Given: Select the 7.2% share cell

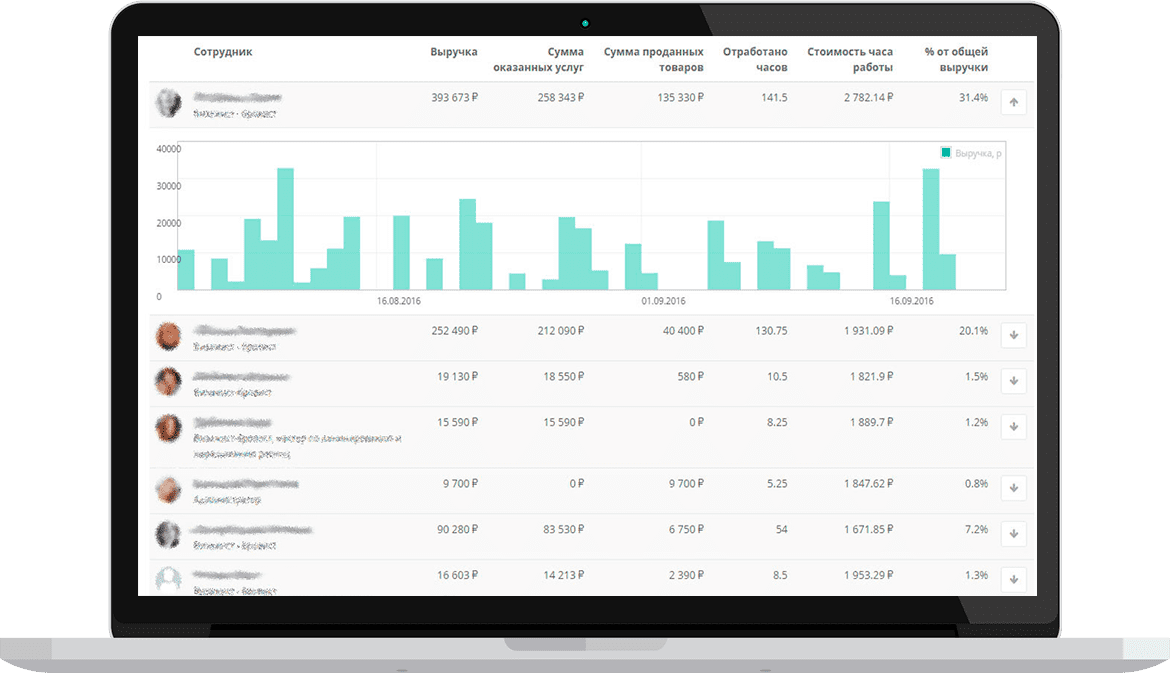Looking at the screenshot, I should click(976, 529).
